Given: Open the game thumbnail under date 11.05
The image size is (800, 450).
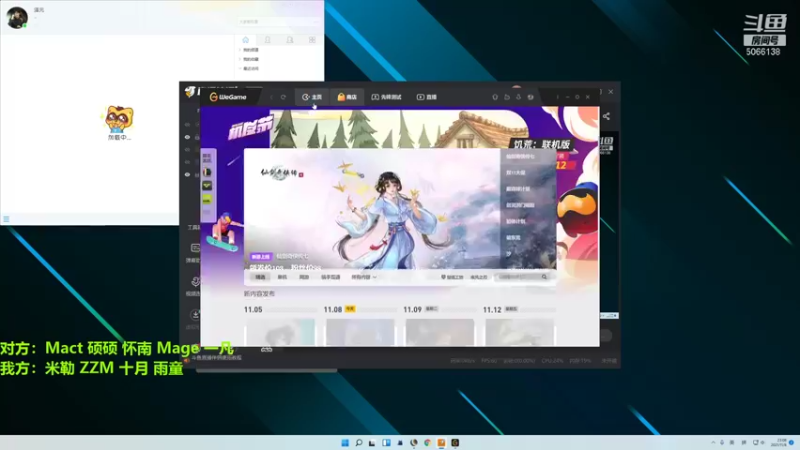Looking at the screenshot, I should point(280,332).
